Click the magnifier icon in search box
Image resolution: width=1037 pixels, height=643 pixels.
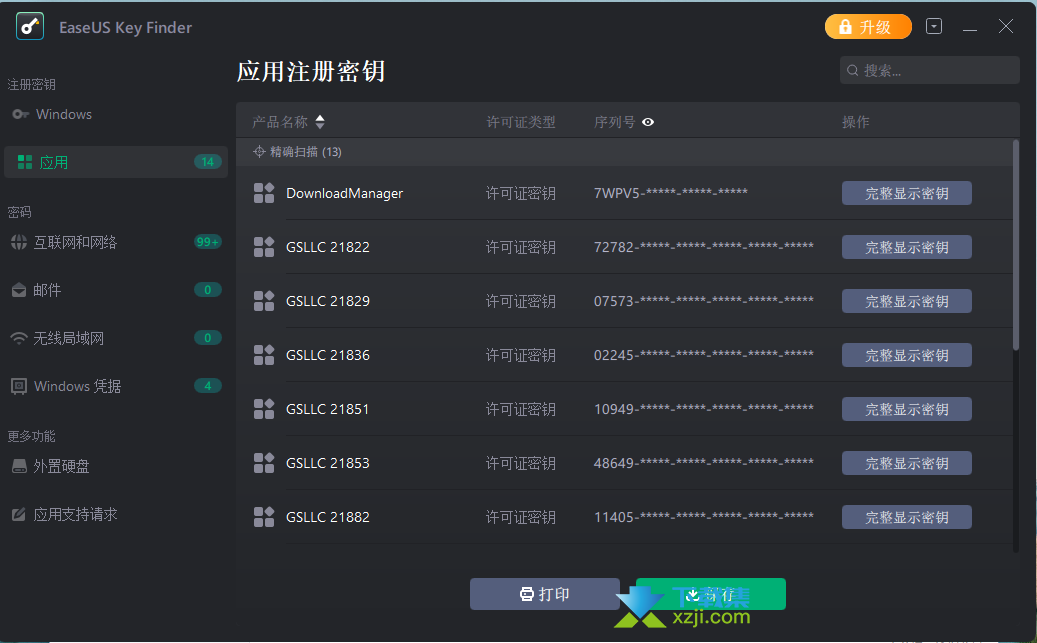click(852, 70)
